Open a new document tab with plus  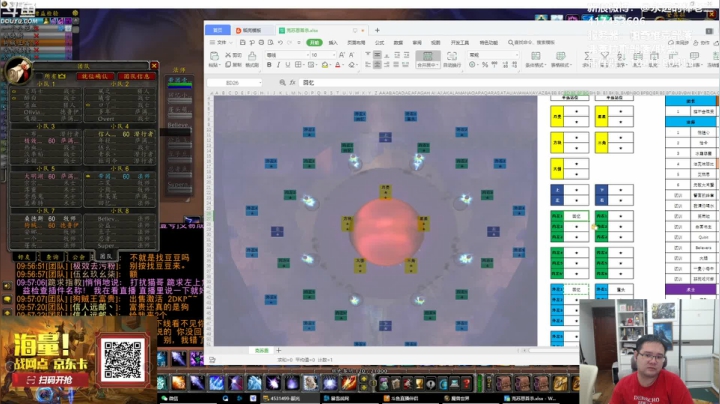coord(377,30)
